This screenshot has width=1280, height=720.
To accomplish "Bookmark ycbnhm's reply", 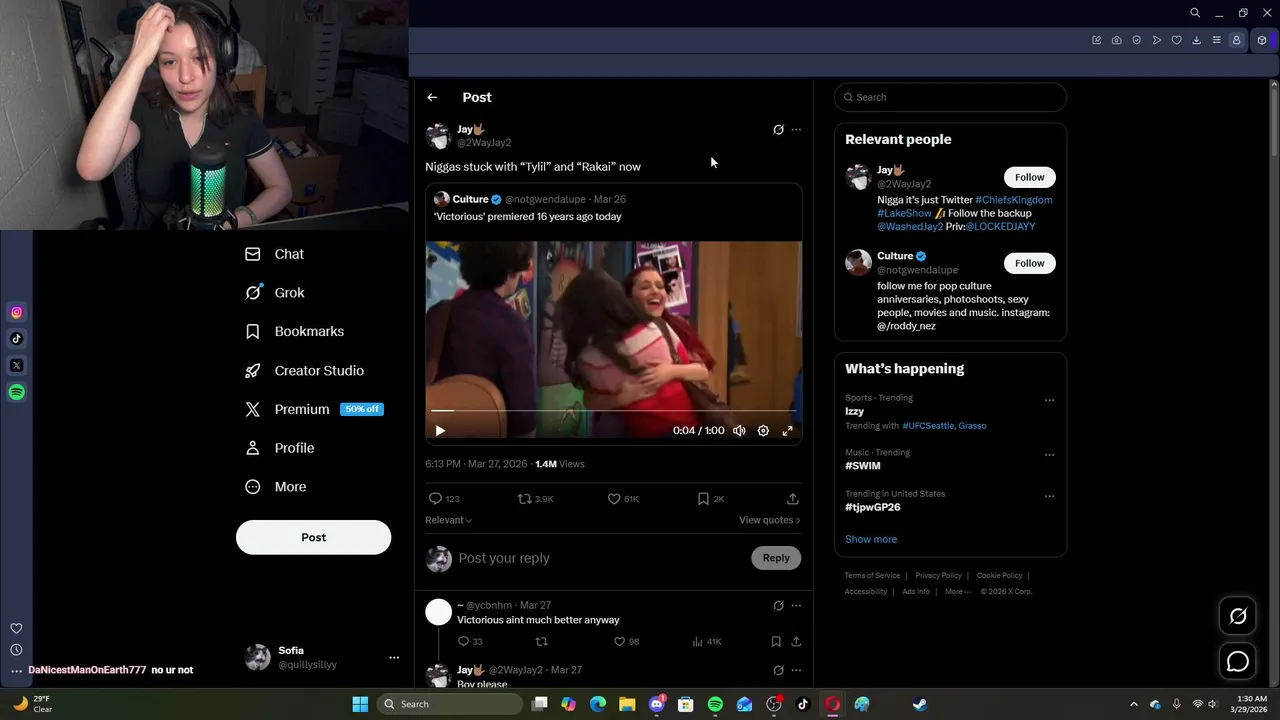I will 776,642.
